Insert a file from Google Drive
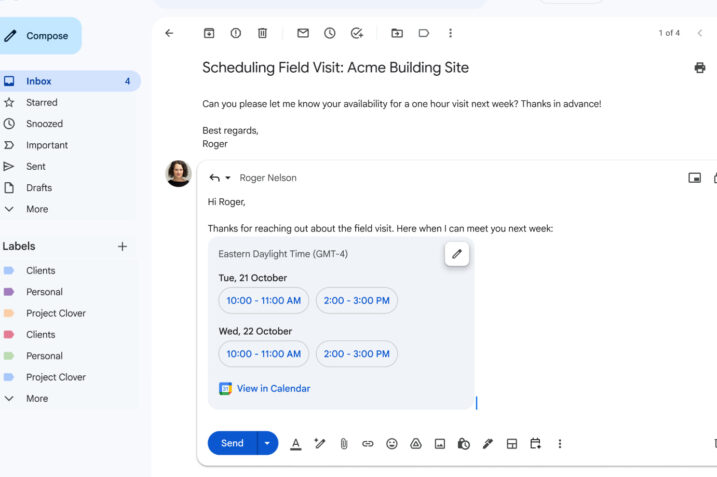This screenshot has width=717, height=477. pyautogui.click(x=416, y=444)
